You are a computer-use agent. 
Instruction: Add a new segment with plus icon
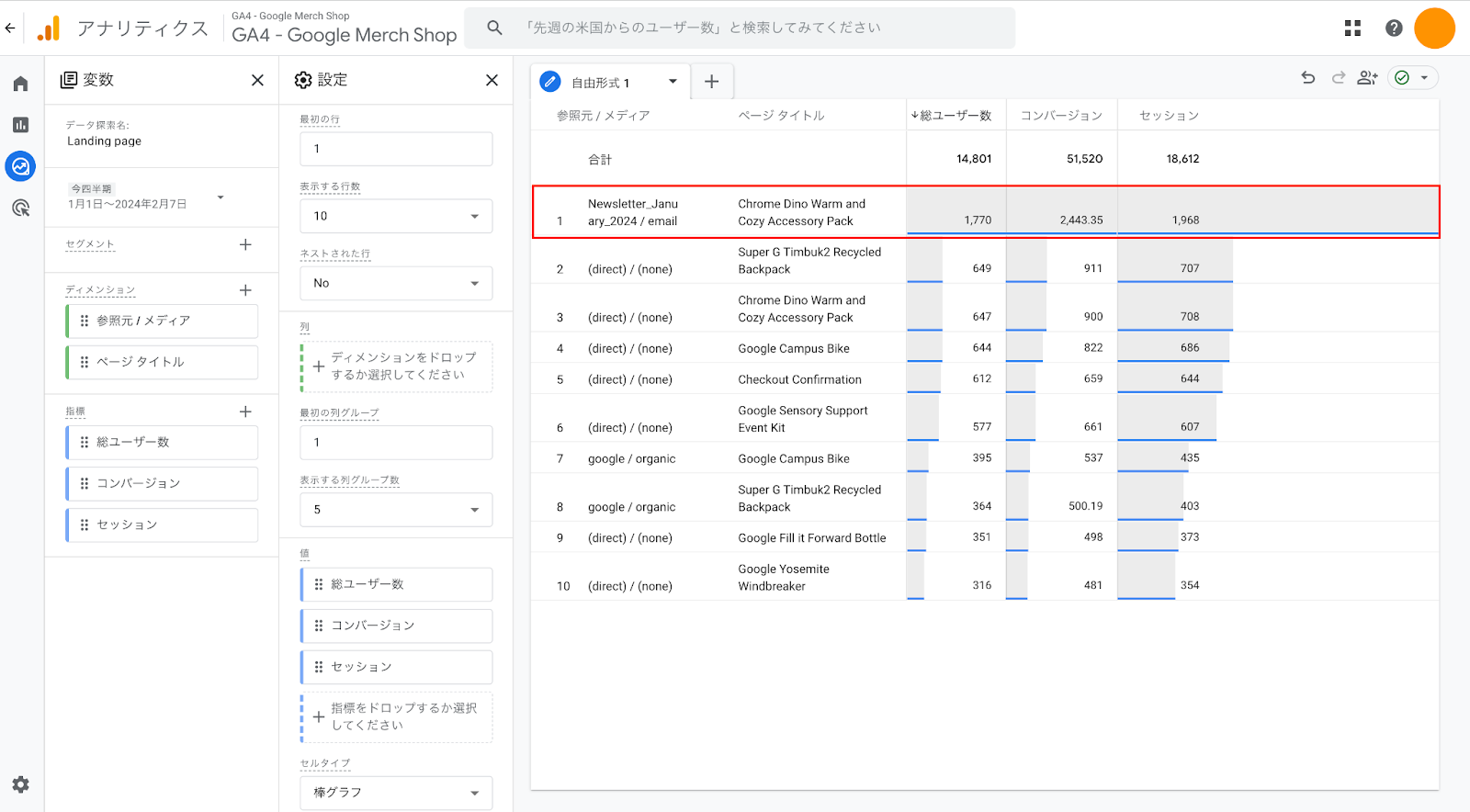(245, 244)
